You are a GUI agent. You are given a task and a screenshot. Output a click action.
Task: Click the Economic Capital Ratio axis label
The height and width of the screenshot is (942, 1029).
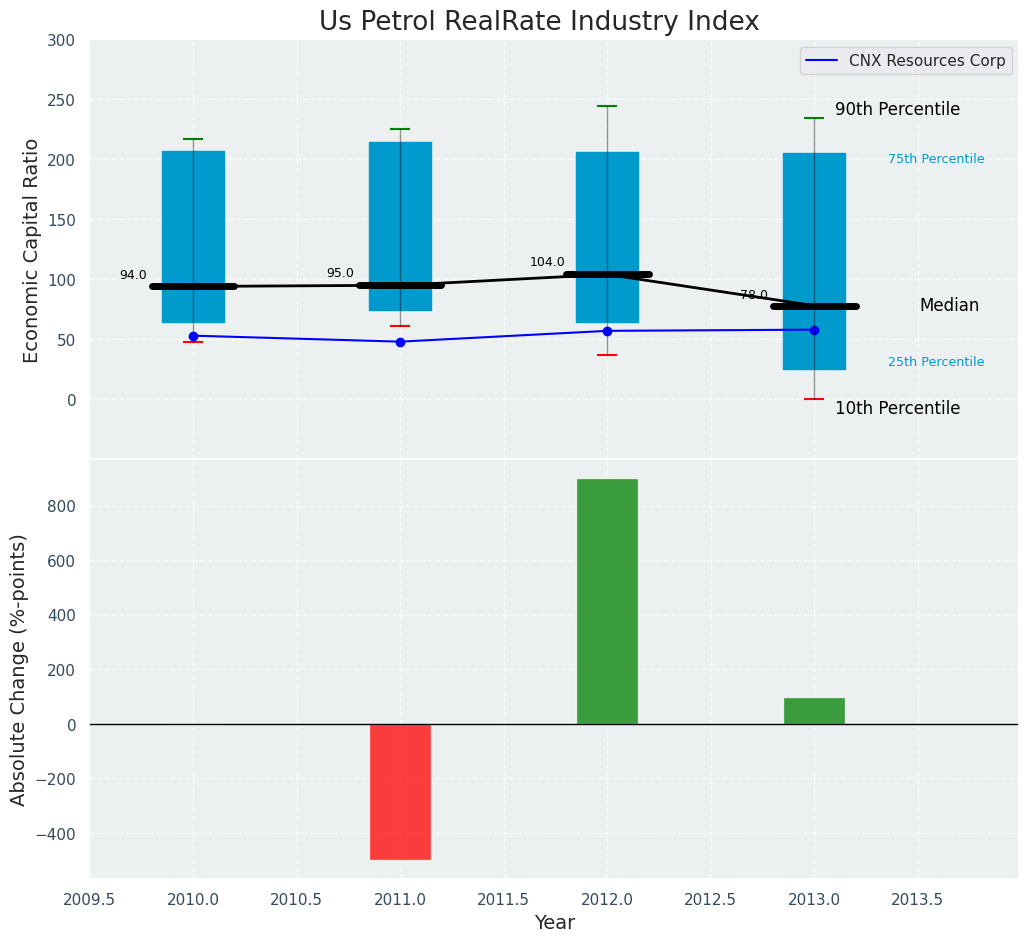32,250
